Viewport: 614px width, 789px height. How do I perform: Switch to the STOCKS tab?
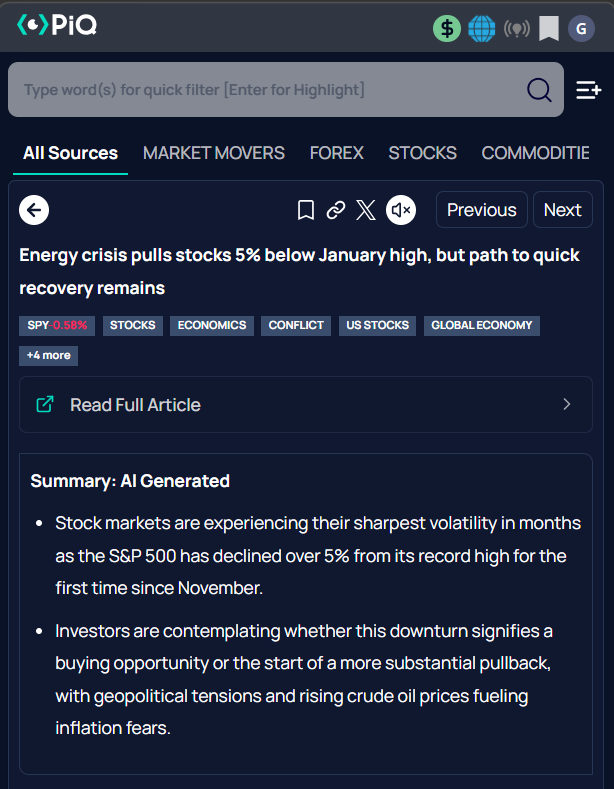(423, 153)
